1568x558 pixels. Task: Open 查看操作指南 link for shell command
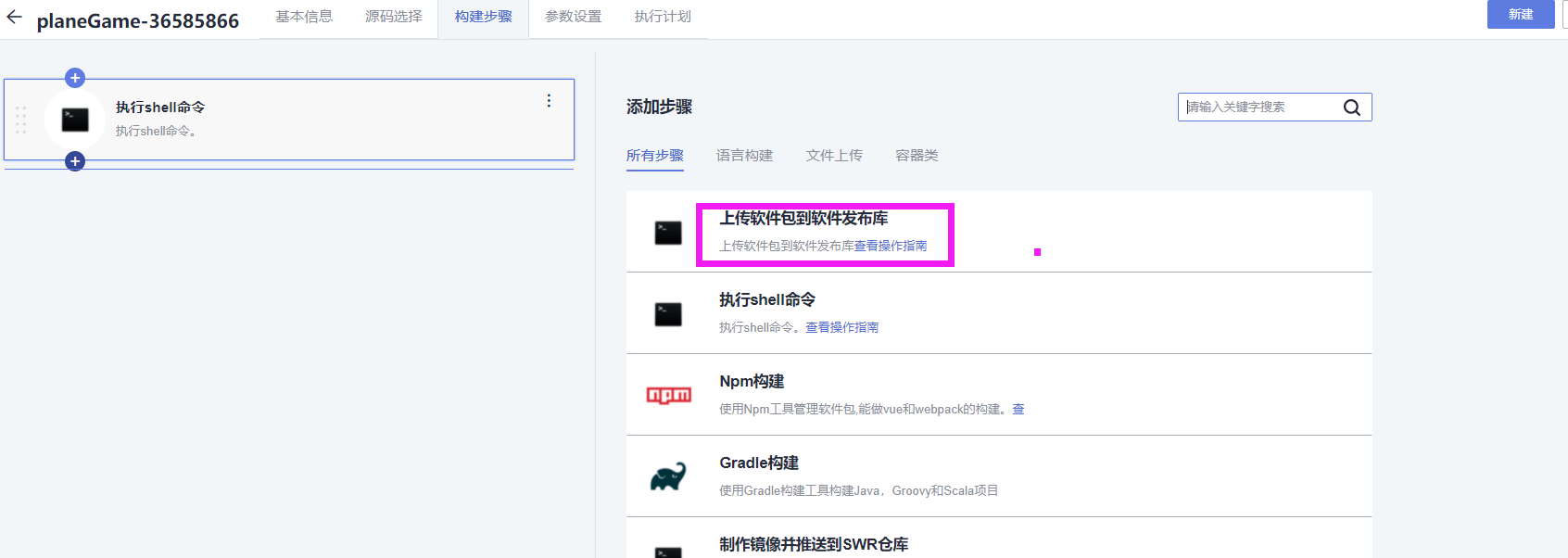pos(842,328)
